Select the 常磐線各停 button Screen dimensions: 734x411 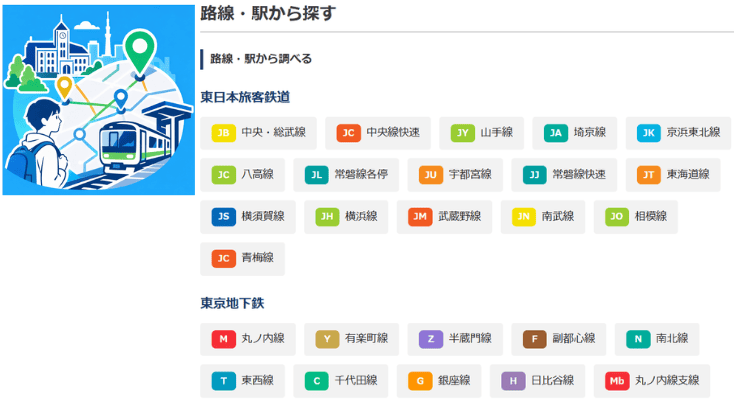tap(346, 175)
